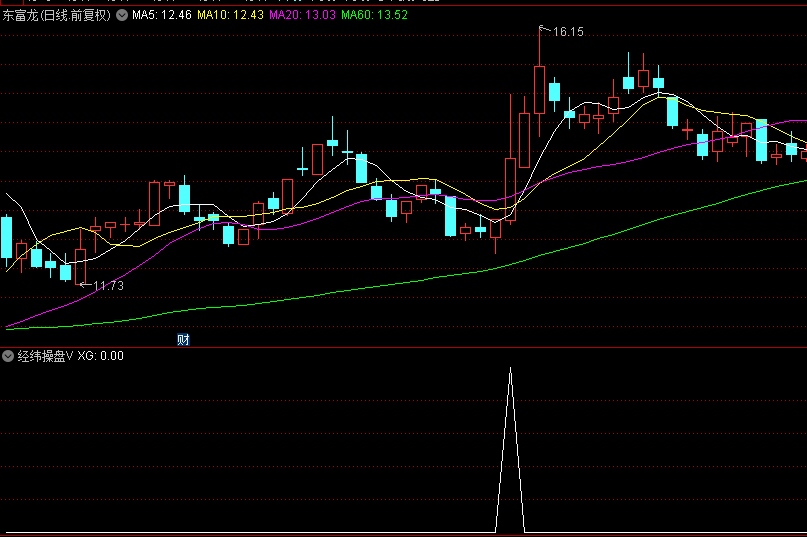Select the 东富龙(日线.前复权) chart title
The height and width of the screenshot is (537, 807).
[x=57, y=15]
